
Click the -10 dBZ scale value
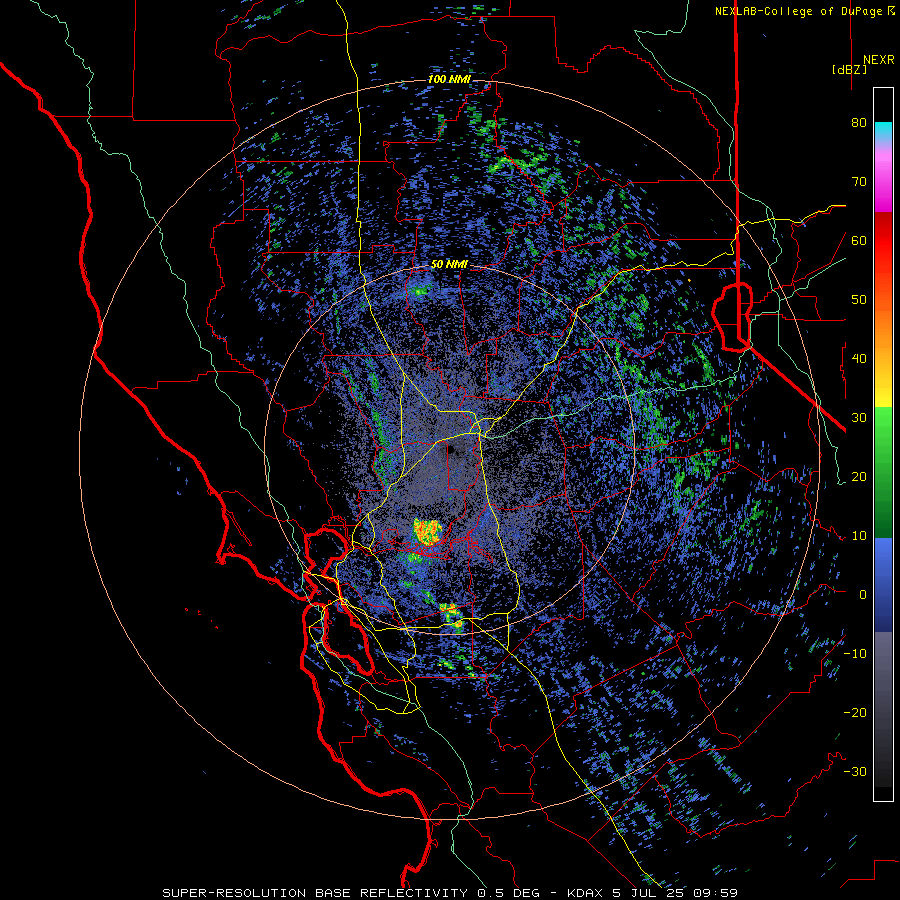(x=855, y=653)
